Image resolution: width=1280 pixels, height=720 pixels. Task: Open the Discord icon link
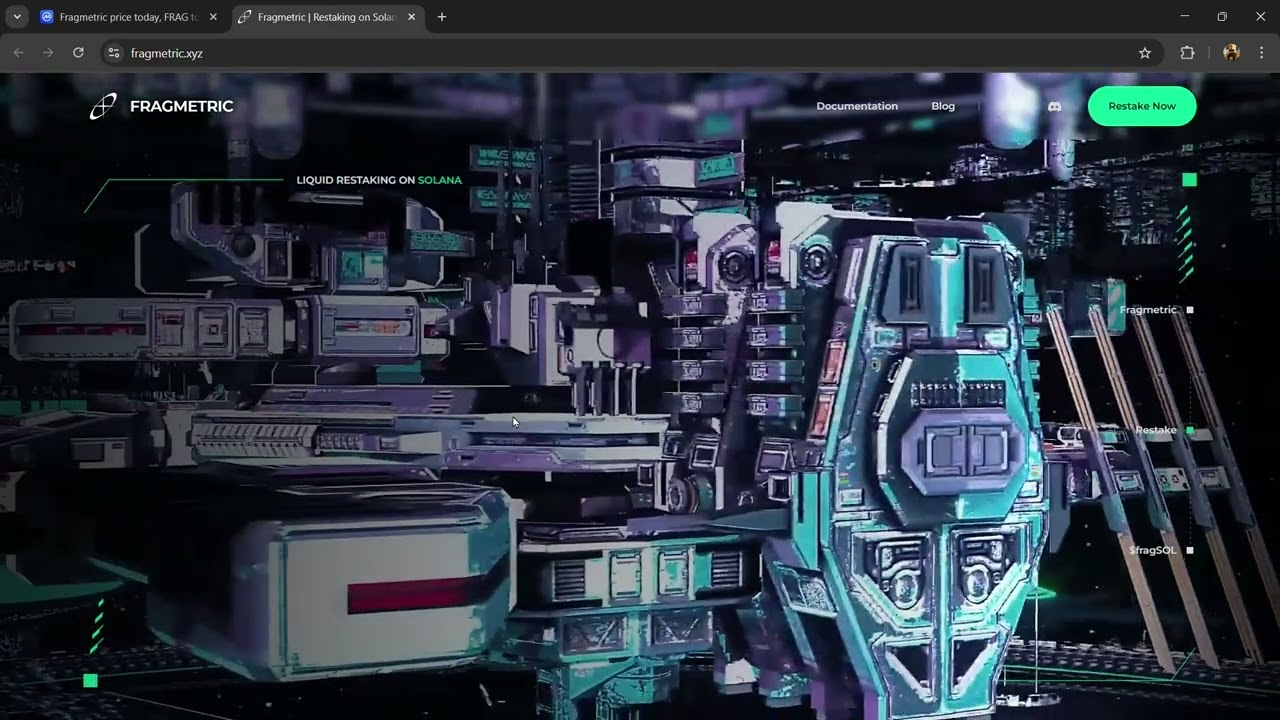tap(1054, 106)
